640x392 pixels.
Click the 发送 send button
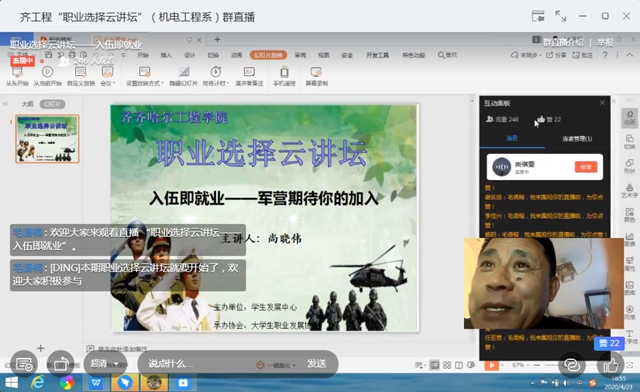317,363
